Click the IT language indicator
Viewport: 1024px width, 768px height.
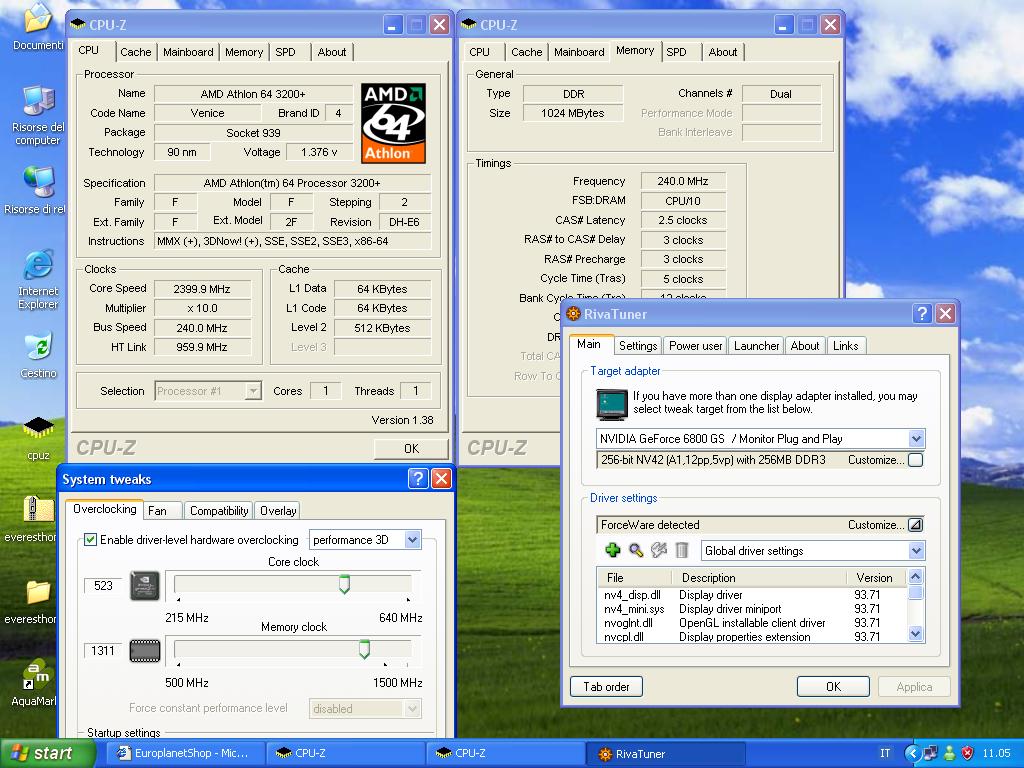click(885, 753)
